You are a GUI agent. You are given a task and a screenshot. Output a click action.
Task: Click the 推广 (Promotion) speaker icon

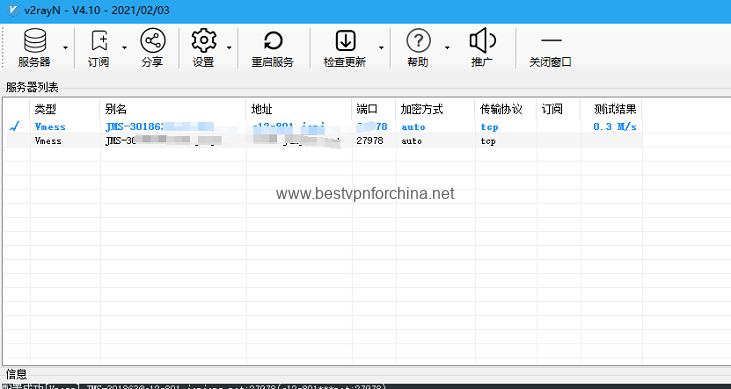(482, 41)
